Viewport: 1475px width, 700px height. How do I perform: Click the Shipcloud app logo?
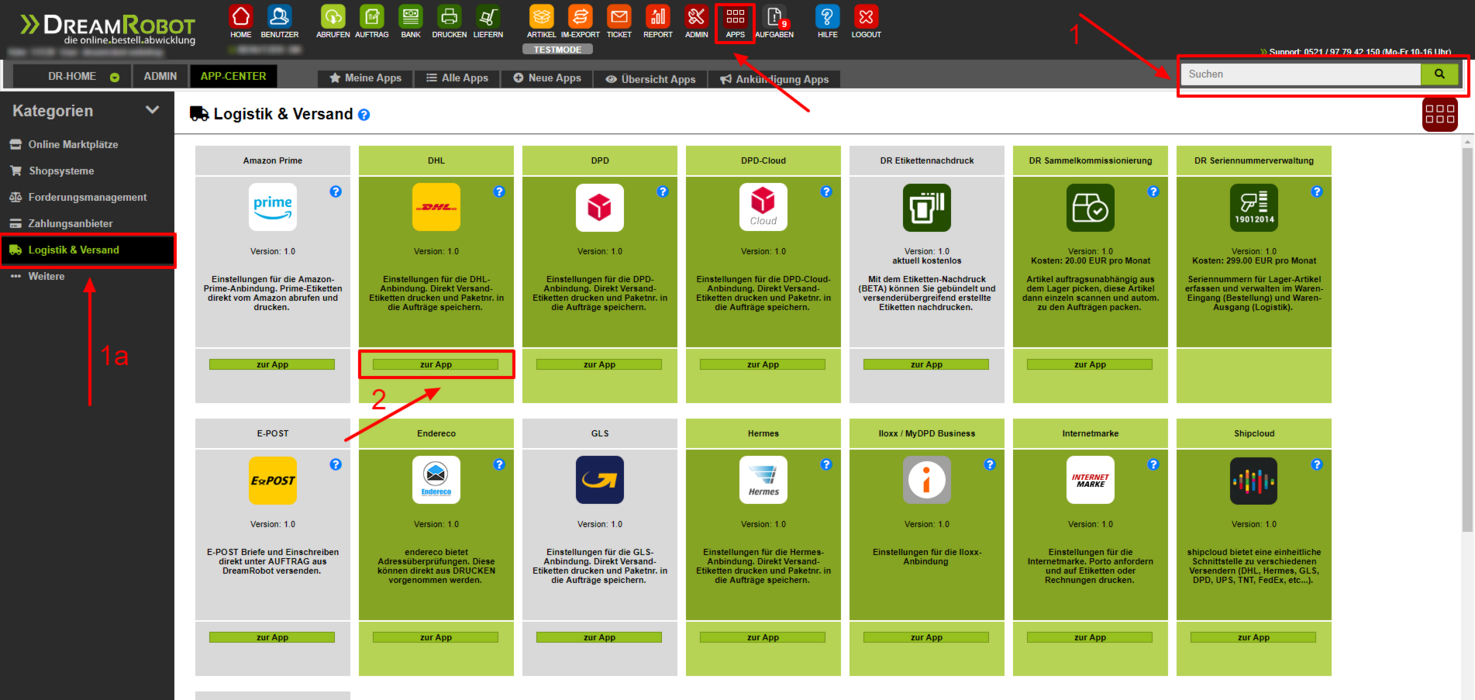tap(1254, 480)
